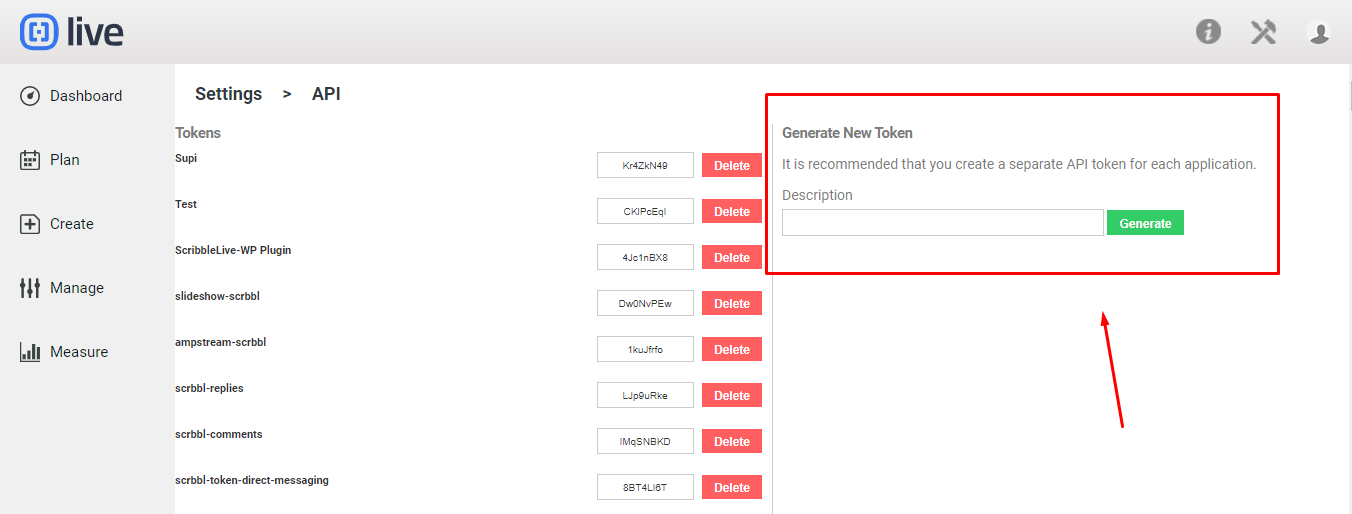Click the Manage sliders icon

coord(30,288)
